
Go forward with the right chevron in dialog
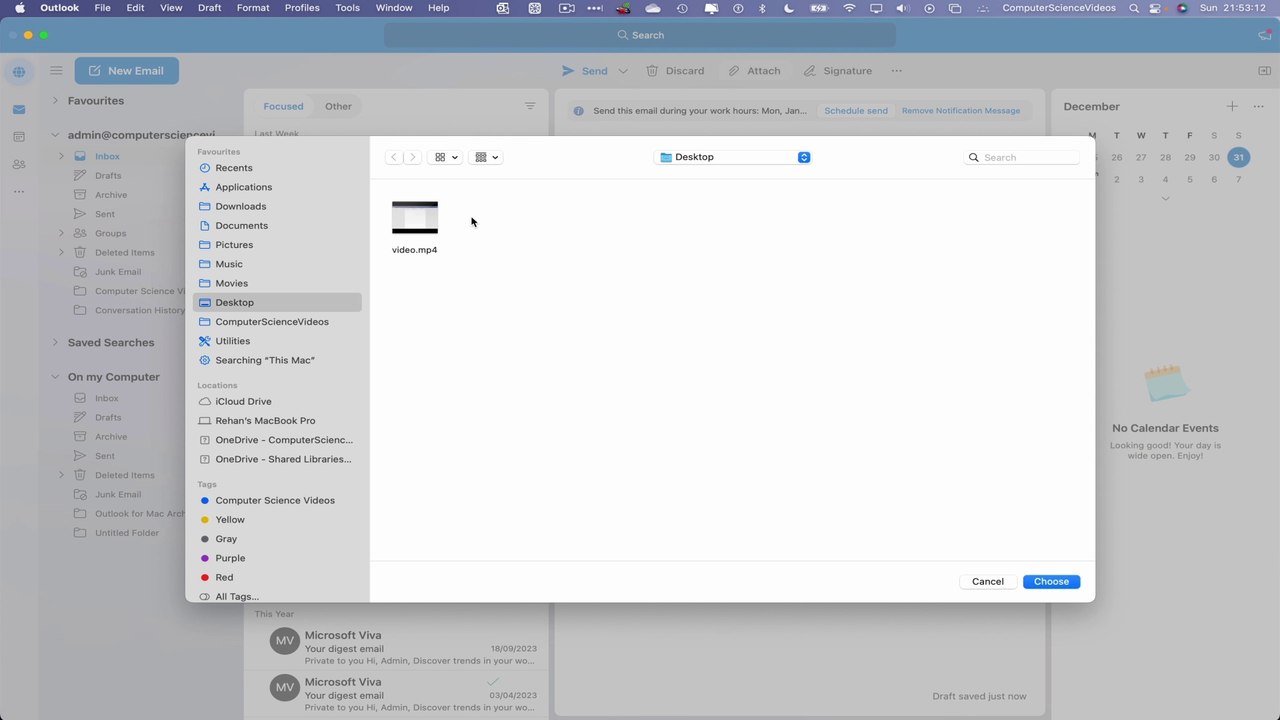click(412, 157)
